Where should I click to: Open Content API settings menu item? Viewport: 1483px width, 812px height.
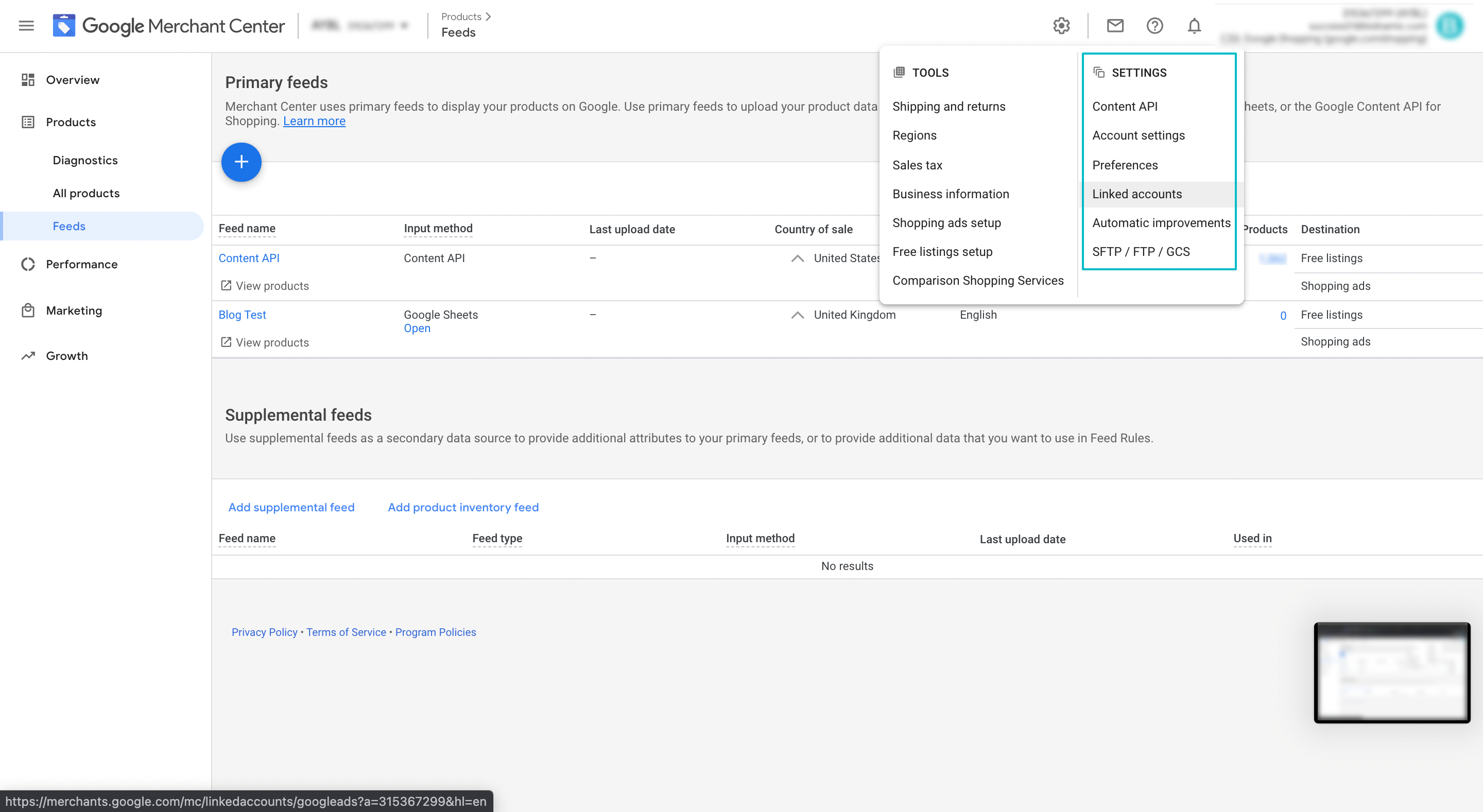1124,107
